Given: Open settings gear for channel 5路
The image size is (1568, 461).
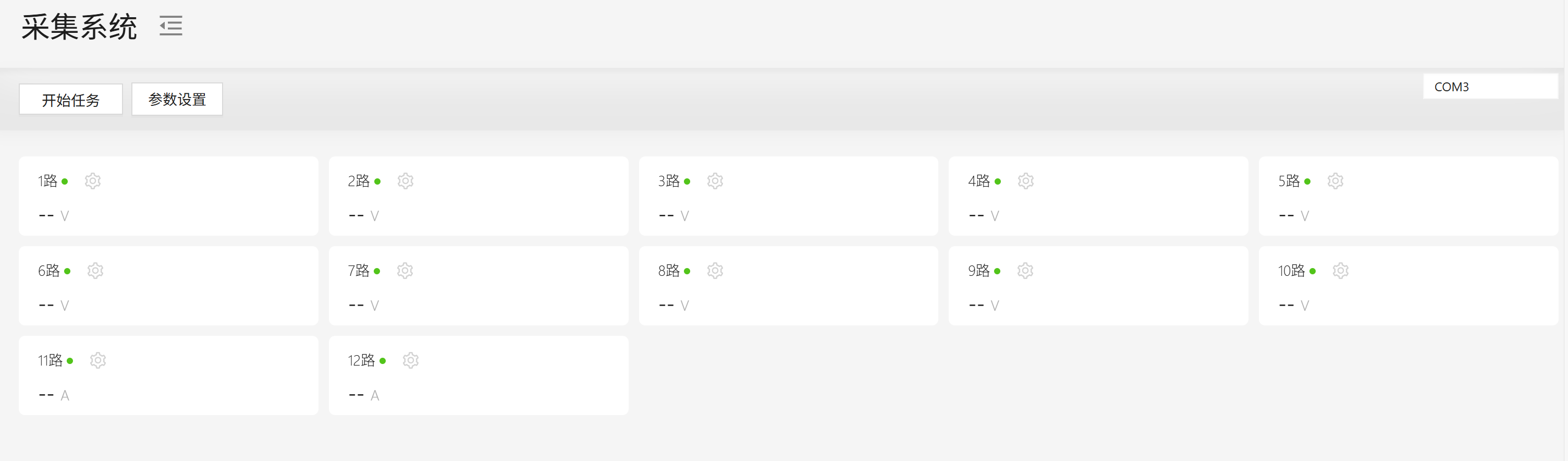Looking at the screenshot, I should [x=1336, y=181].
